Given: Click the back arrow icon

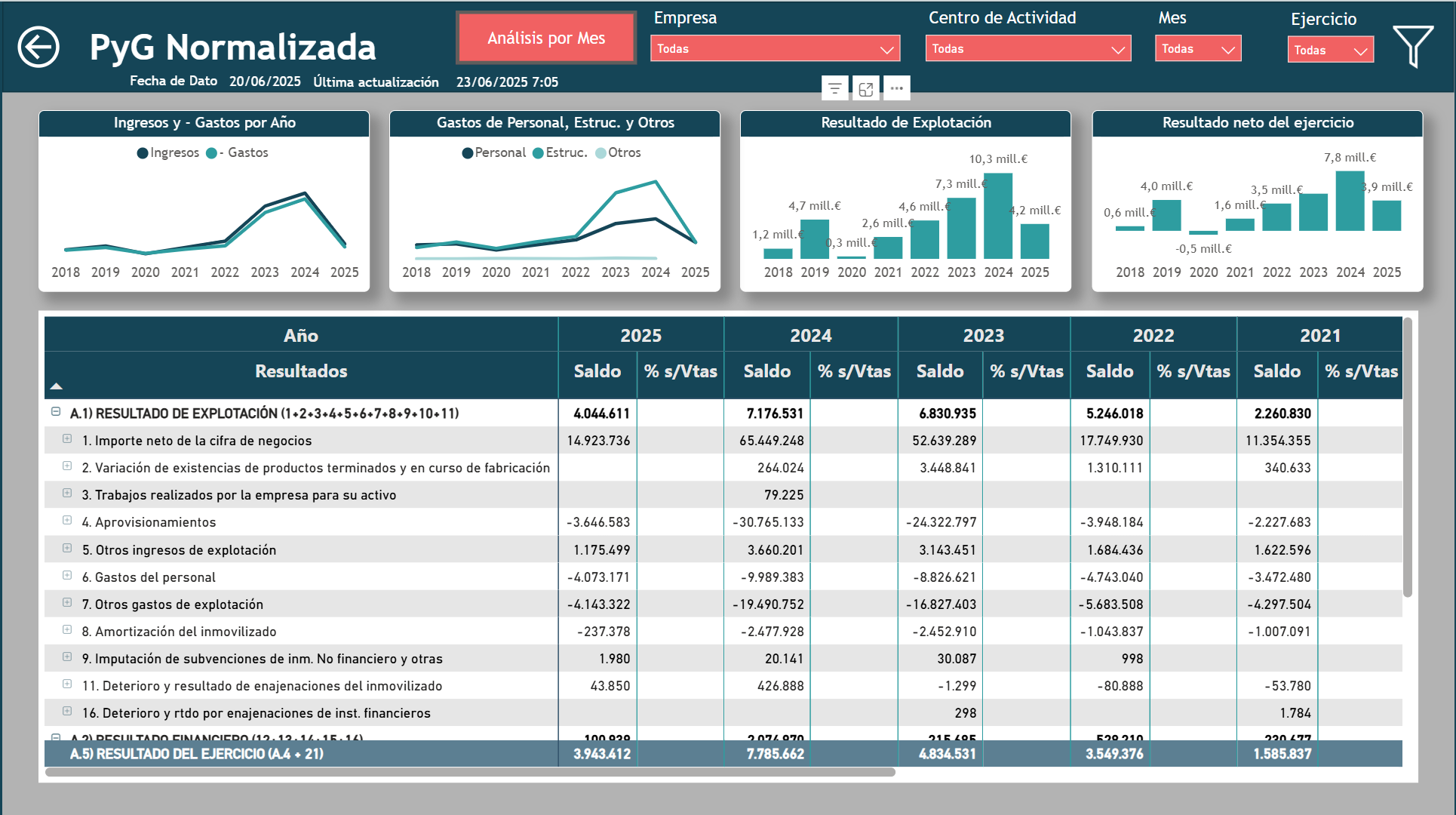Looking at the screenshot, I should coord(38,48).
